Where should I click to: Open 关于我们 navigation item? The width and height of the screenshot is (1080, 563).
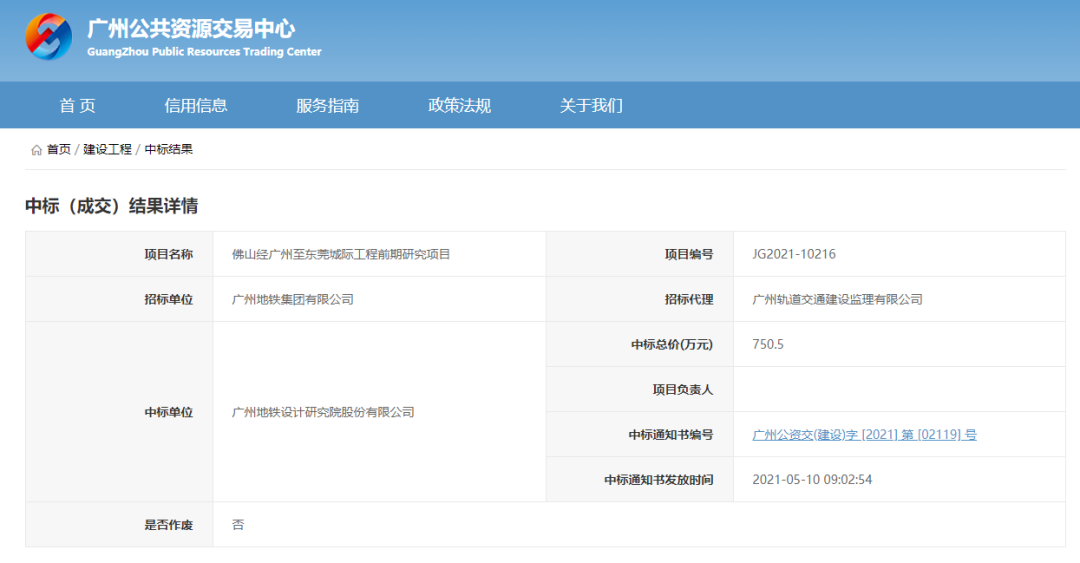coord(591,105)
